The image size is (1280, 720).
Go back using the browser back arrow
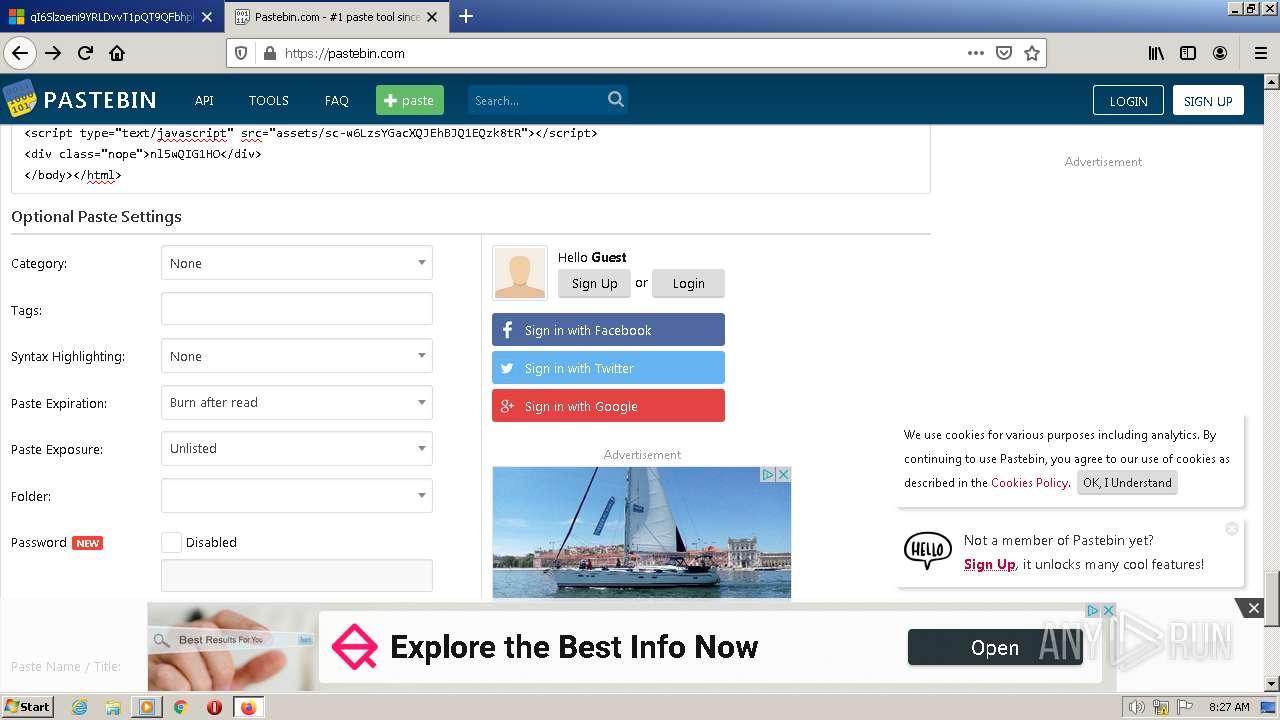(x=20, y=53)
